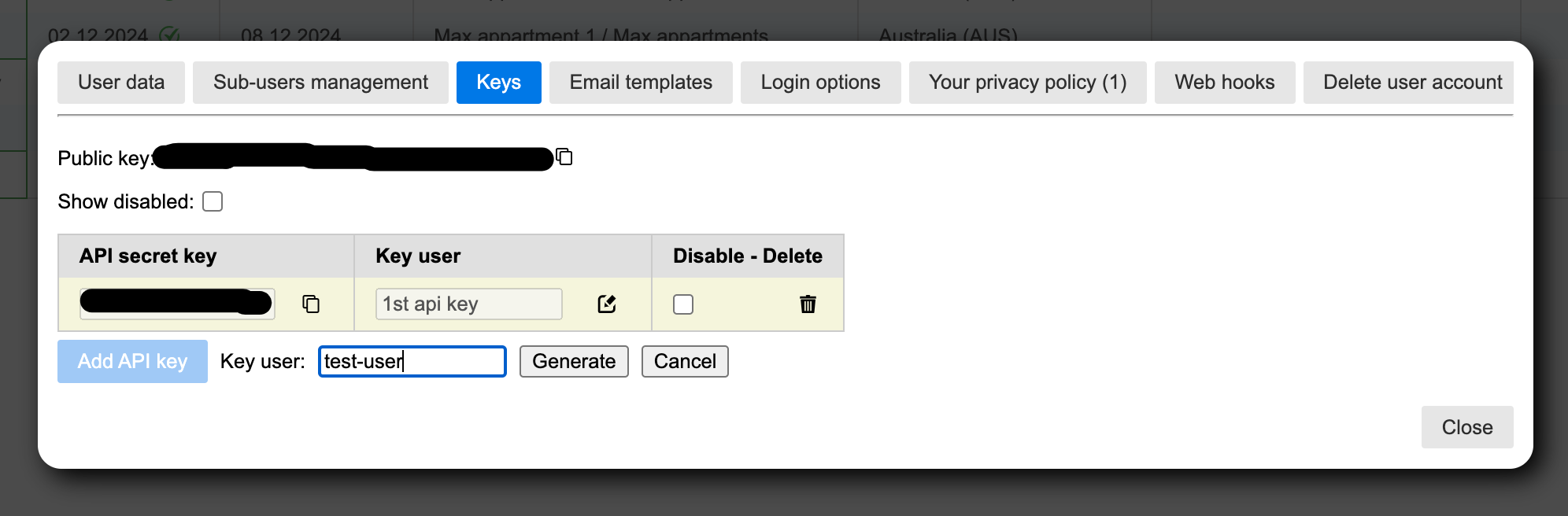Switch to Sub-users management tab
Screen dimensions: 1568x516
[320, 83]
